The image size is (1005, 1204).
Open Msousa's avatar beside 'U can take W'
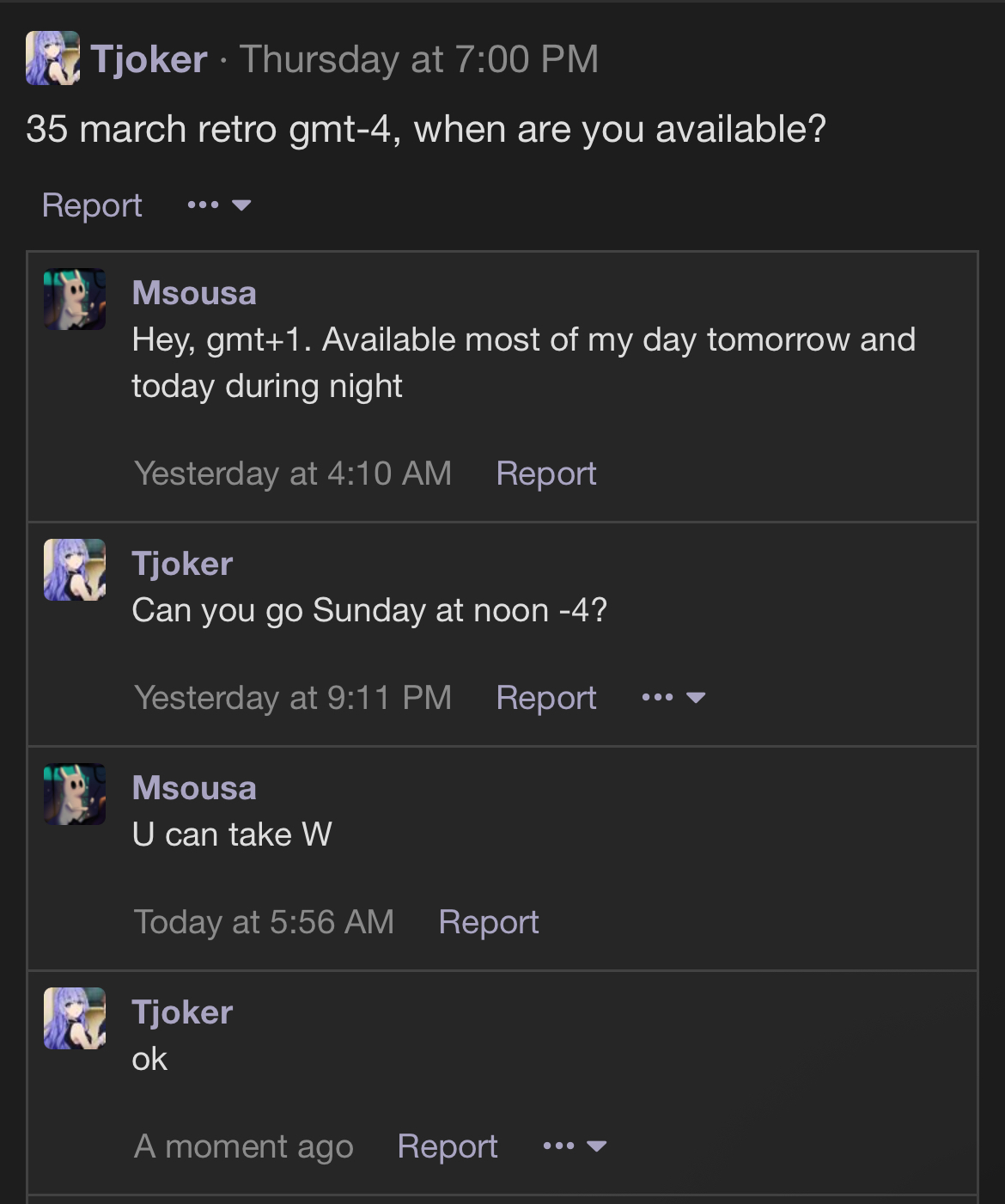coord(75,794)
